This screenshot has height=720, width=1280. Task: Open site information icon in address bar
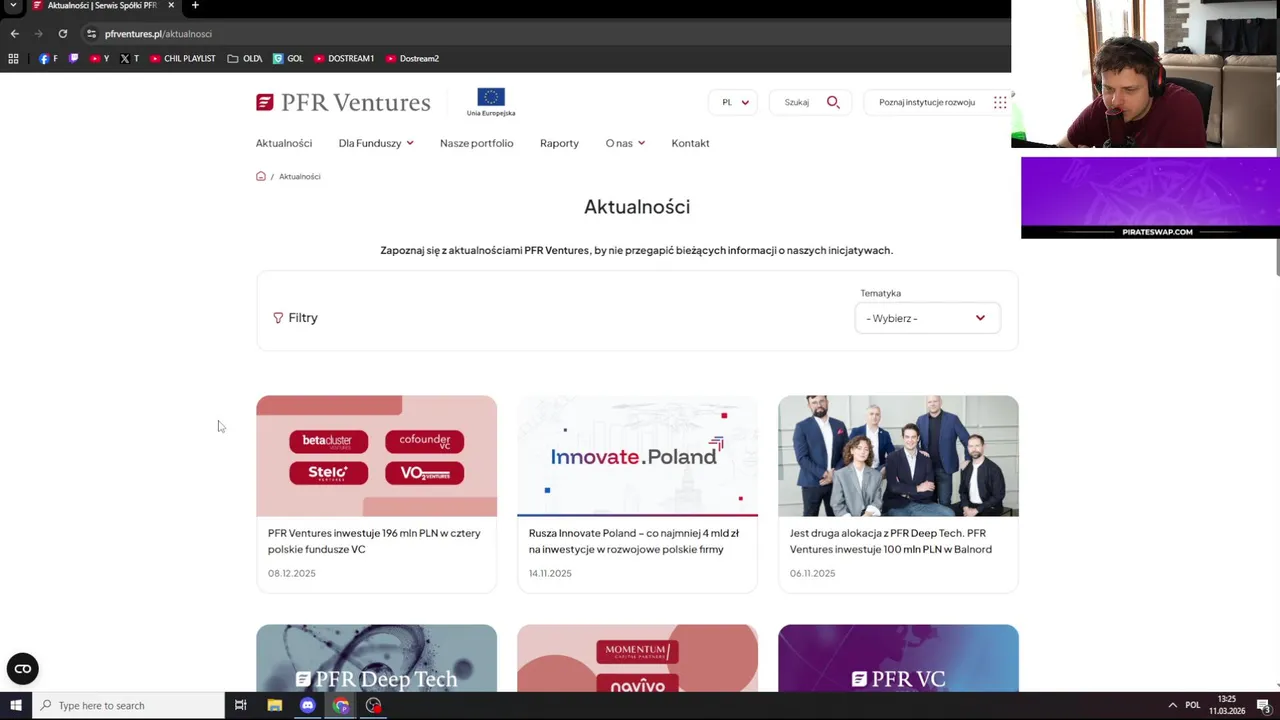pyautogui.click(x=91, y=33)
